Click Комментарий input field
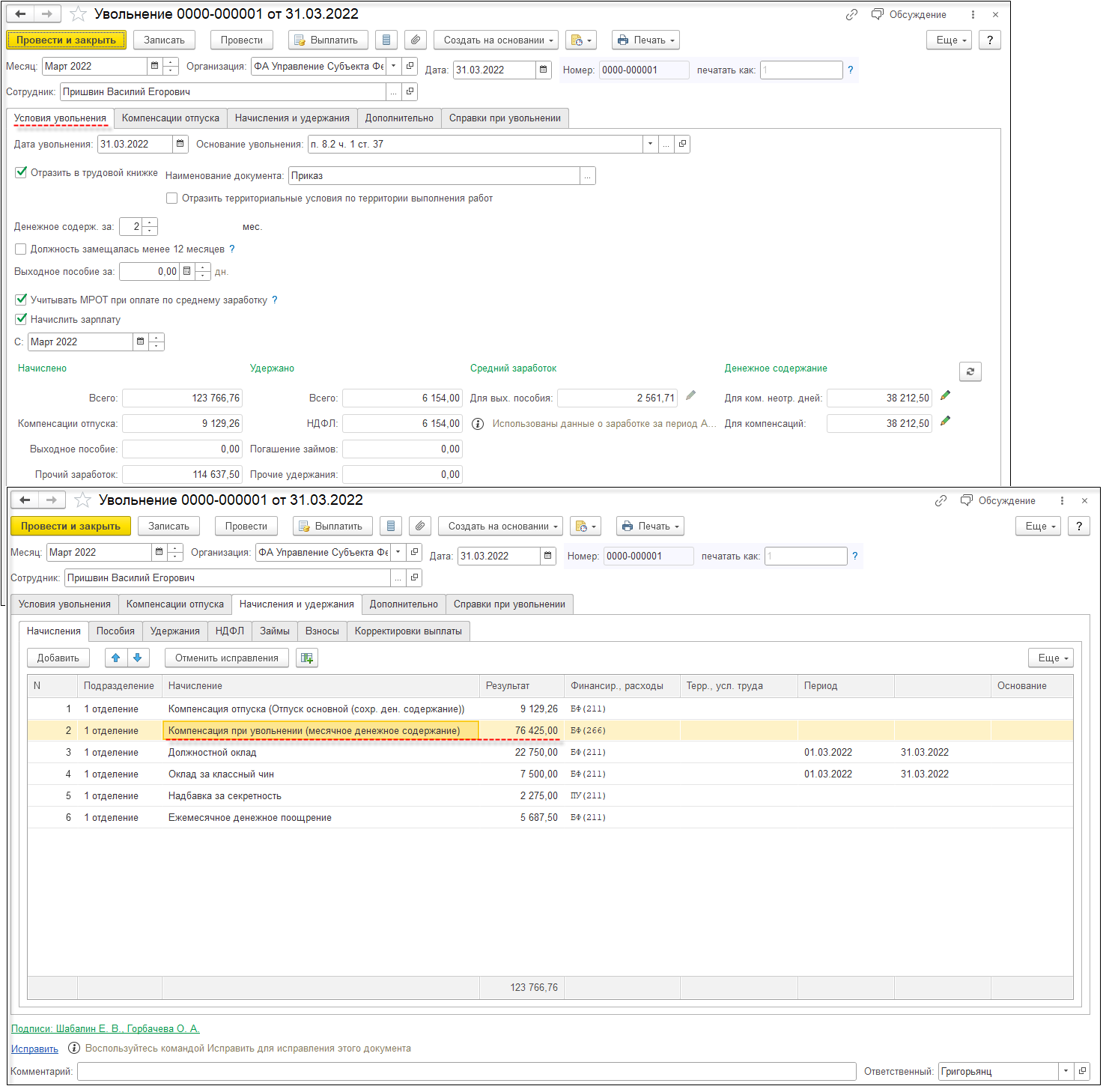The height and width of the screenshot is (1092, 1115). coord(467,1071)
